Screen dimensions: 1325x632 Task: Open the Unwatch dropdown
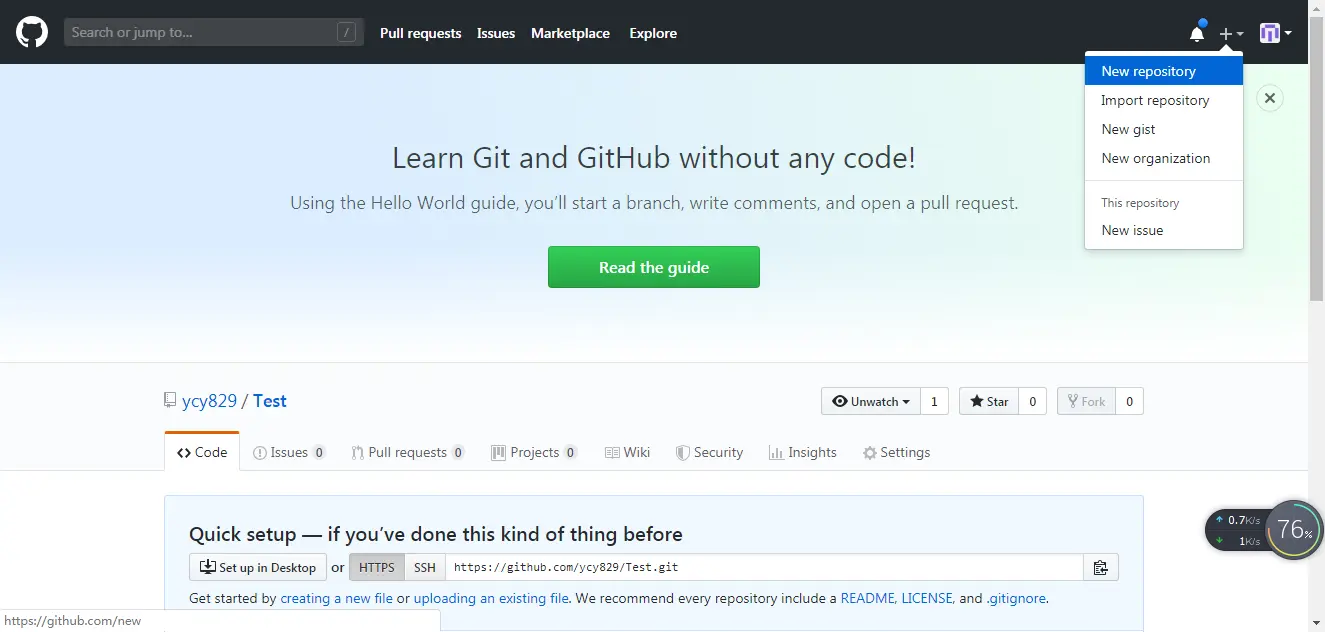(870, 401)
